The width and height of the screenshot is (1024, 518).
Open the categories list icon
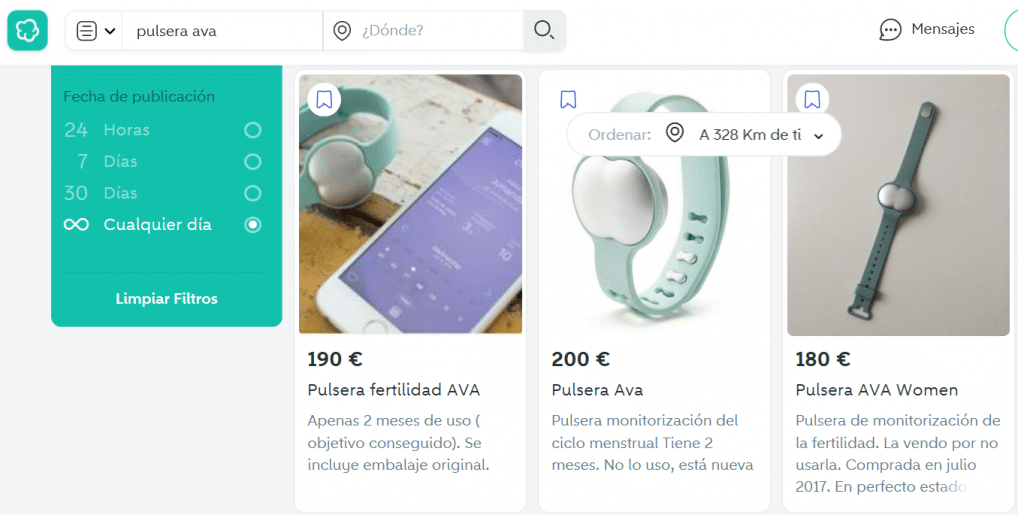[86, 31]
